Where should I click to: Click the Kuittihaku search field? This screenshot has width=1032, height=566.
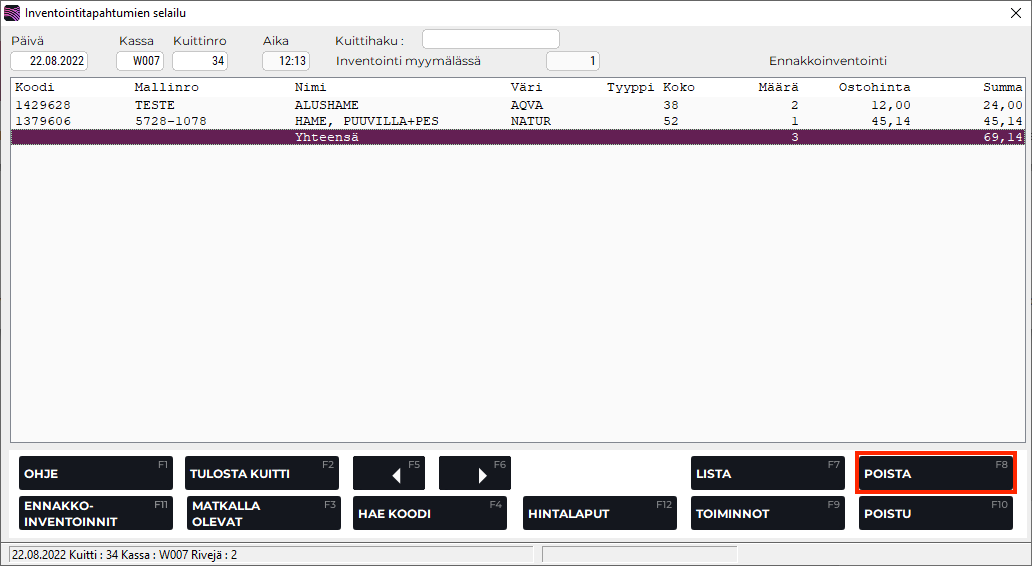click(x=490, y=40)
